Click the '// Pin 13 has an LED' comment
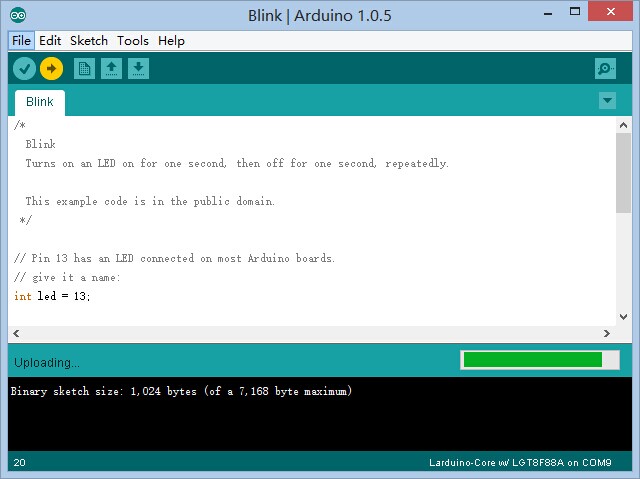This screenshot has height=479, width=640. (174, 258)
